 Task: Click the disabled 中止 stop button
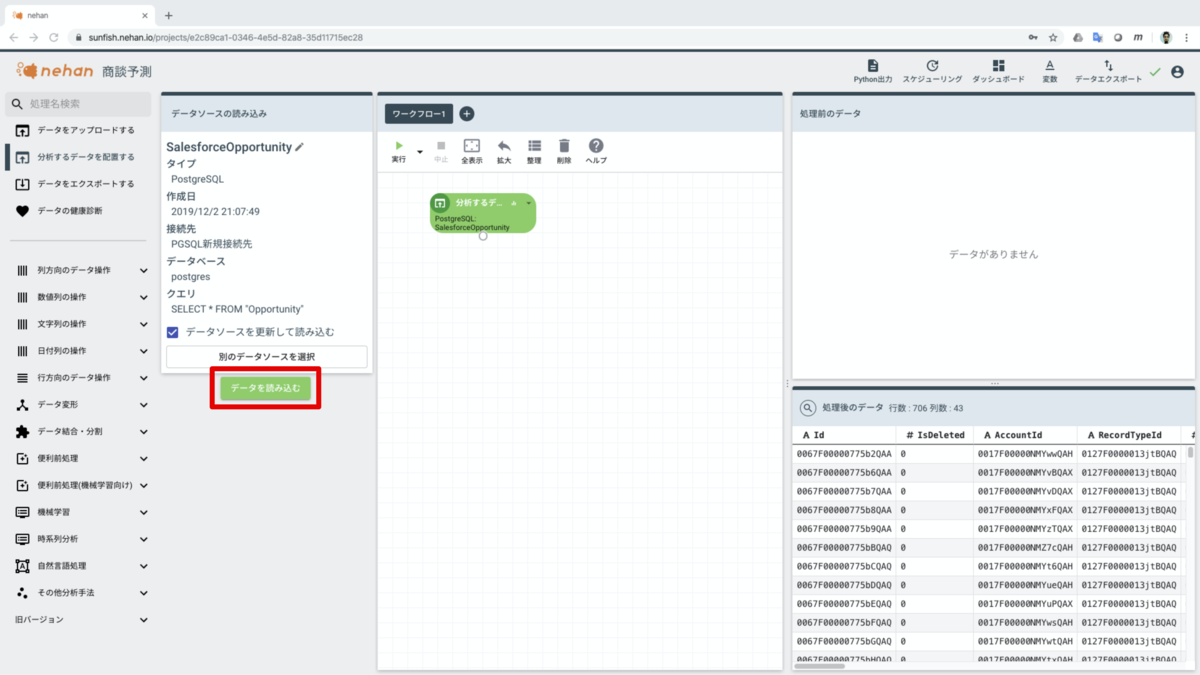[441, 151]
